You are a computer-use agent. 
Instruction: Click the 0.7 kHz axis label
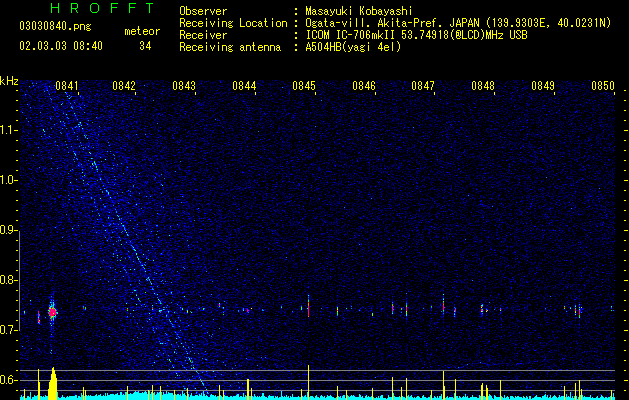[8, 330]
